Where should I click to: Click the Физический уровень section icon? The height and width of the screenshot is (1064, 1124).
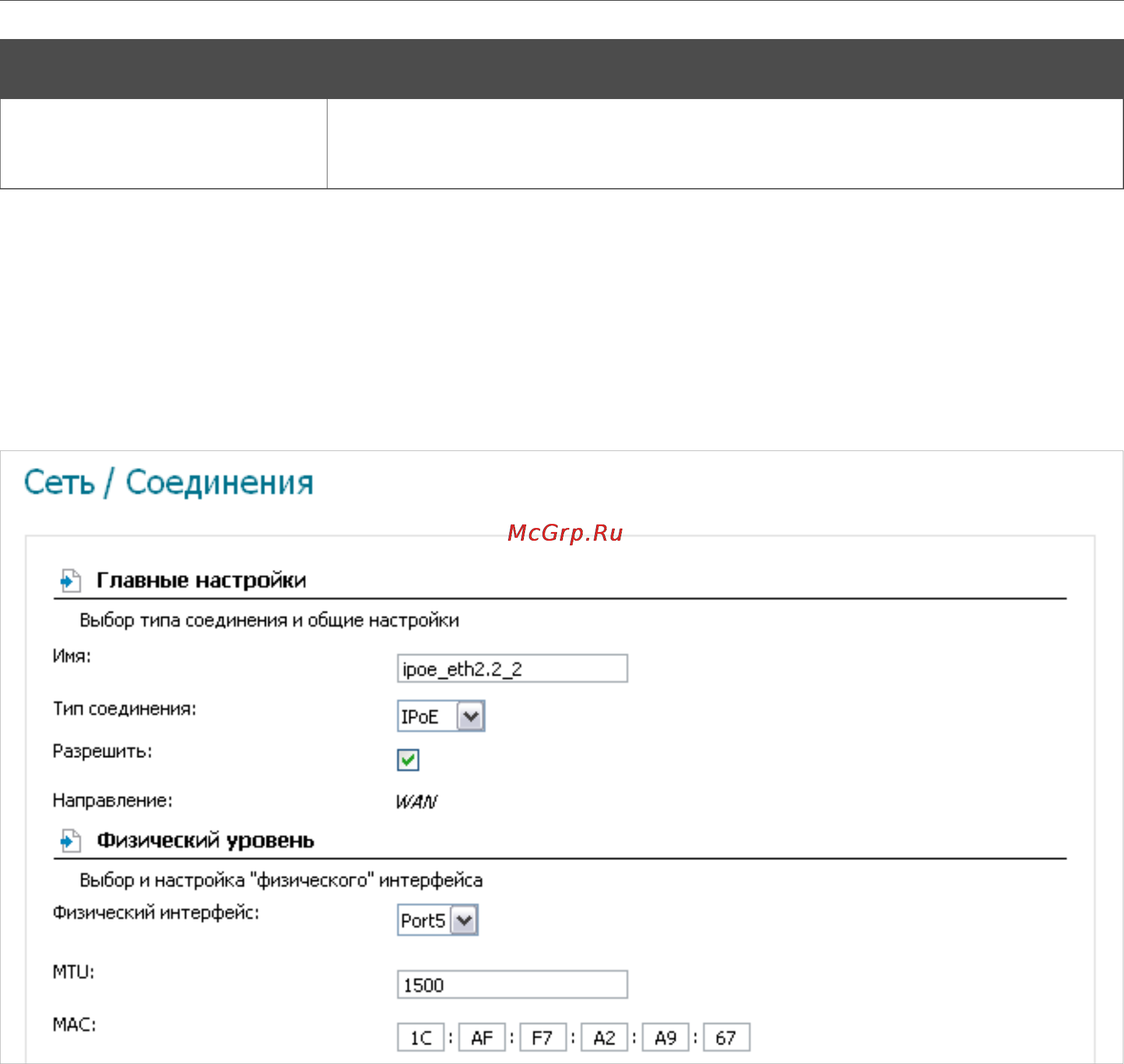point(71,840)
